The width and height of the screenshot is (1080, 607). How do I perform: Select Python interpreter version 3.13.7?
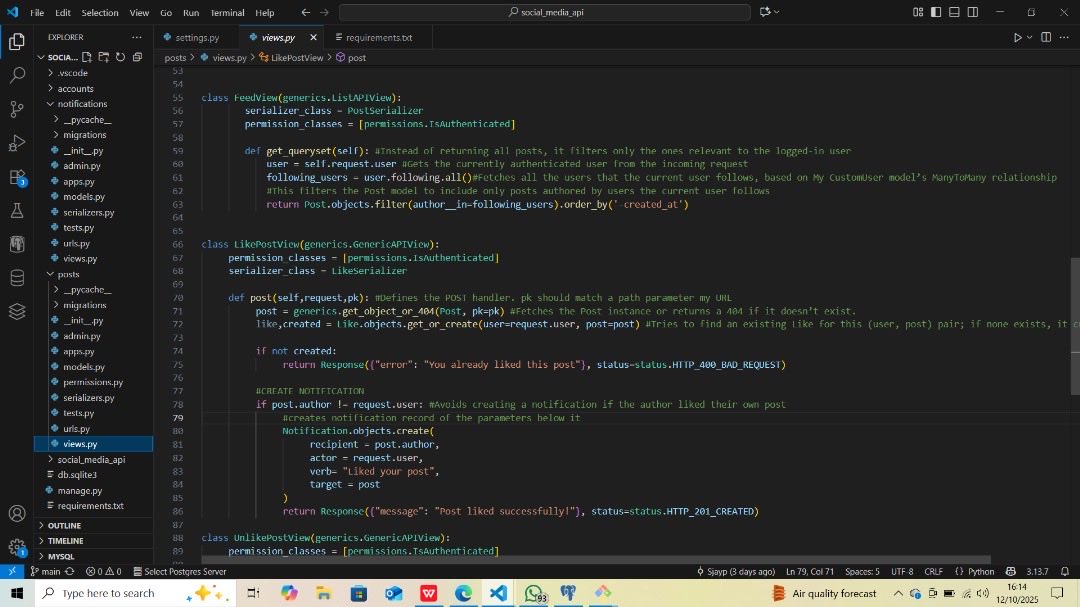click(1037, 571)
